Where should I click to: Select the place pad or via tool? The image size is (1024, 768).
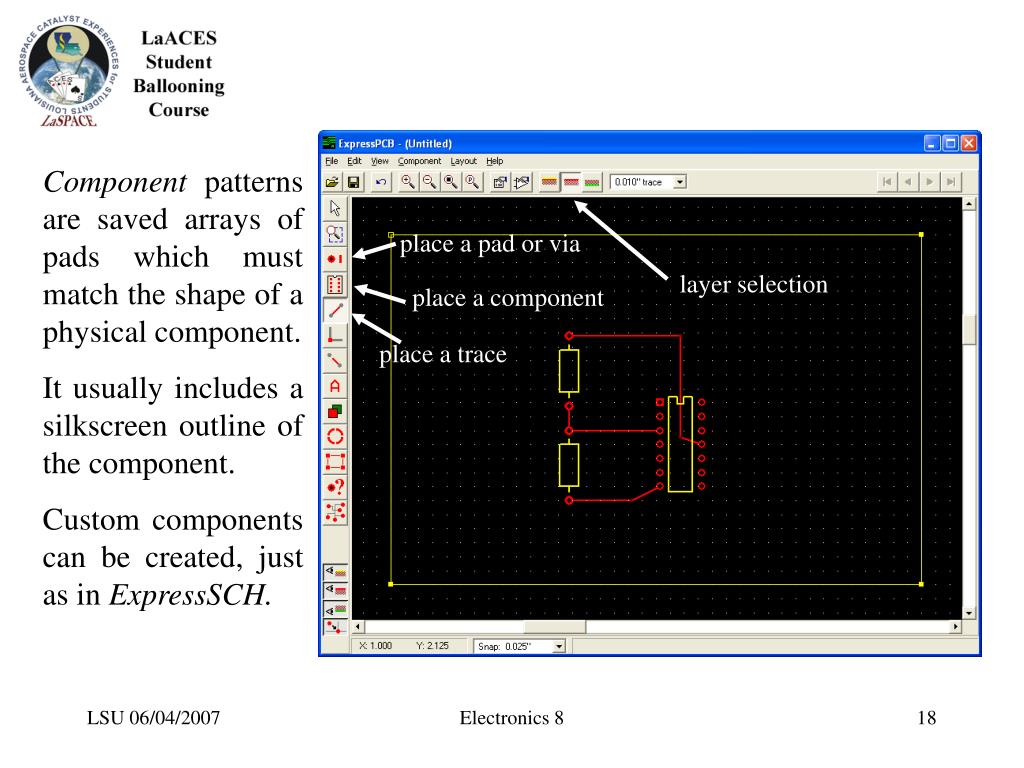(335, 259)
